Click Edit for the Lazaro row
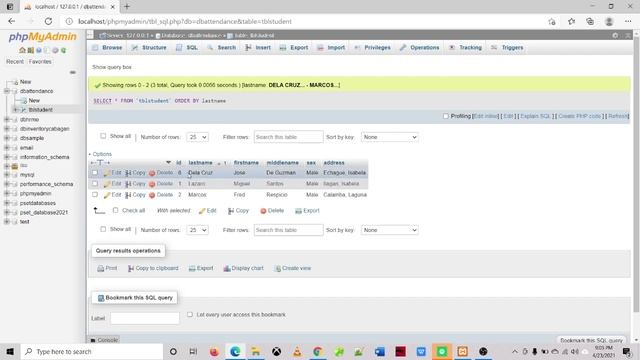 pos(112,184)
